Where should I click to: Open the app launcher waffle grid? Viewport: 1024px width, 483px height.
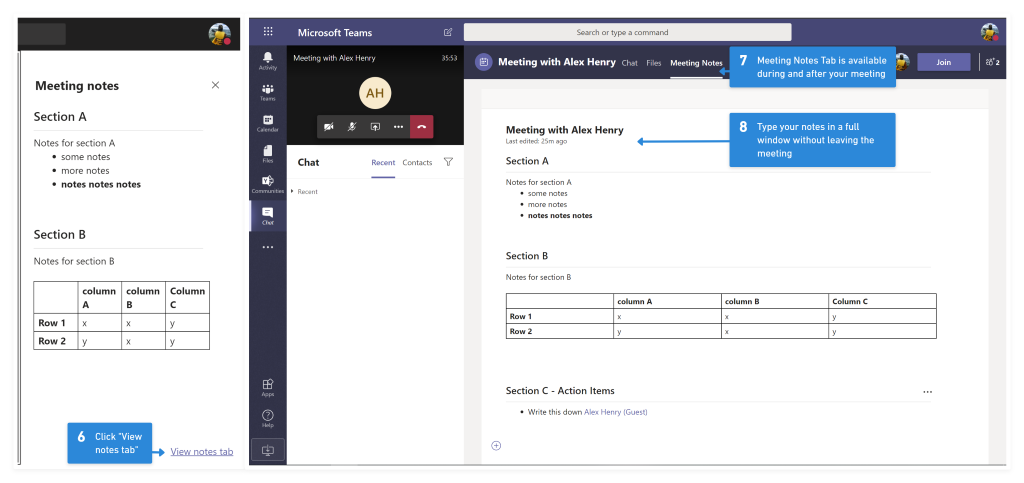coord(268,31)
